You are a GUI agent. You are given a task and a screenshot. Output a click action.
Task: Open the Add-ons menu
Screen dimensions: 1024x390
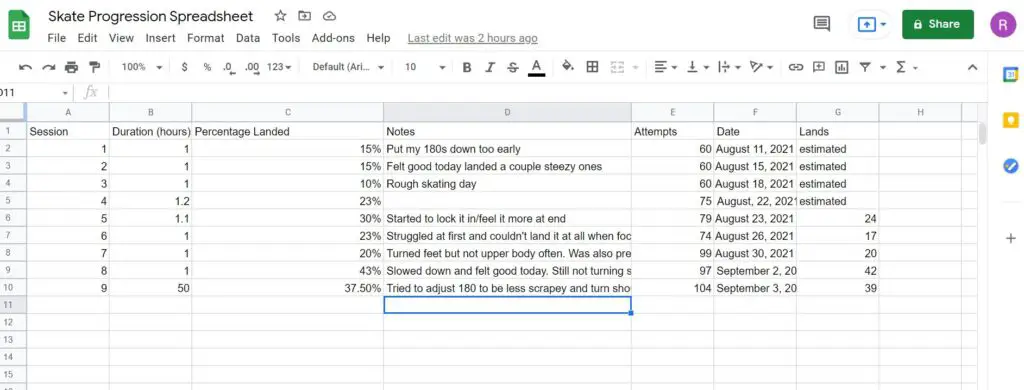point(333,38)
